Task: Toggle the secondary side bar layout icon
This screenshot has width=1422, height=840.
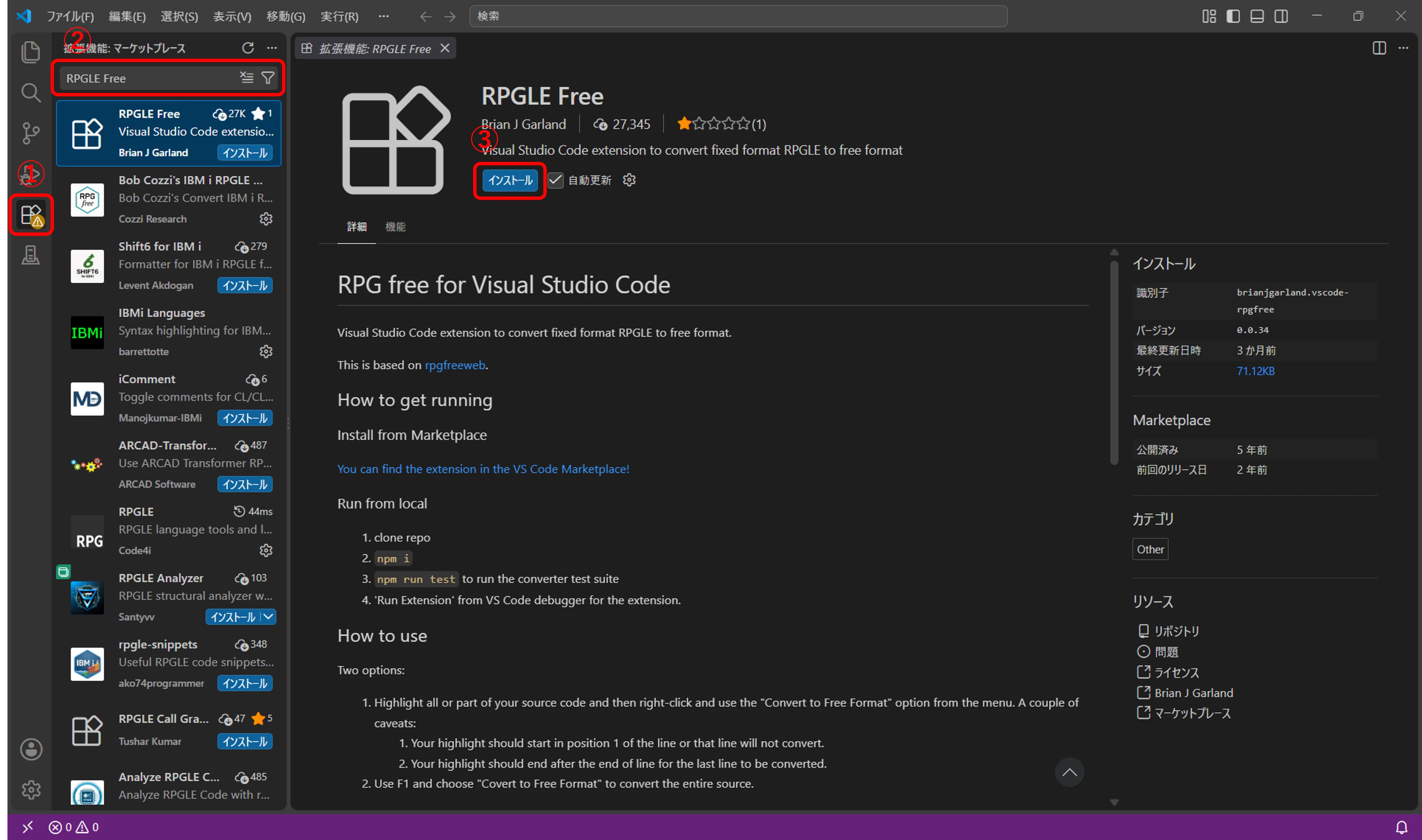Action: click(1281, 16)
